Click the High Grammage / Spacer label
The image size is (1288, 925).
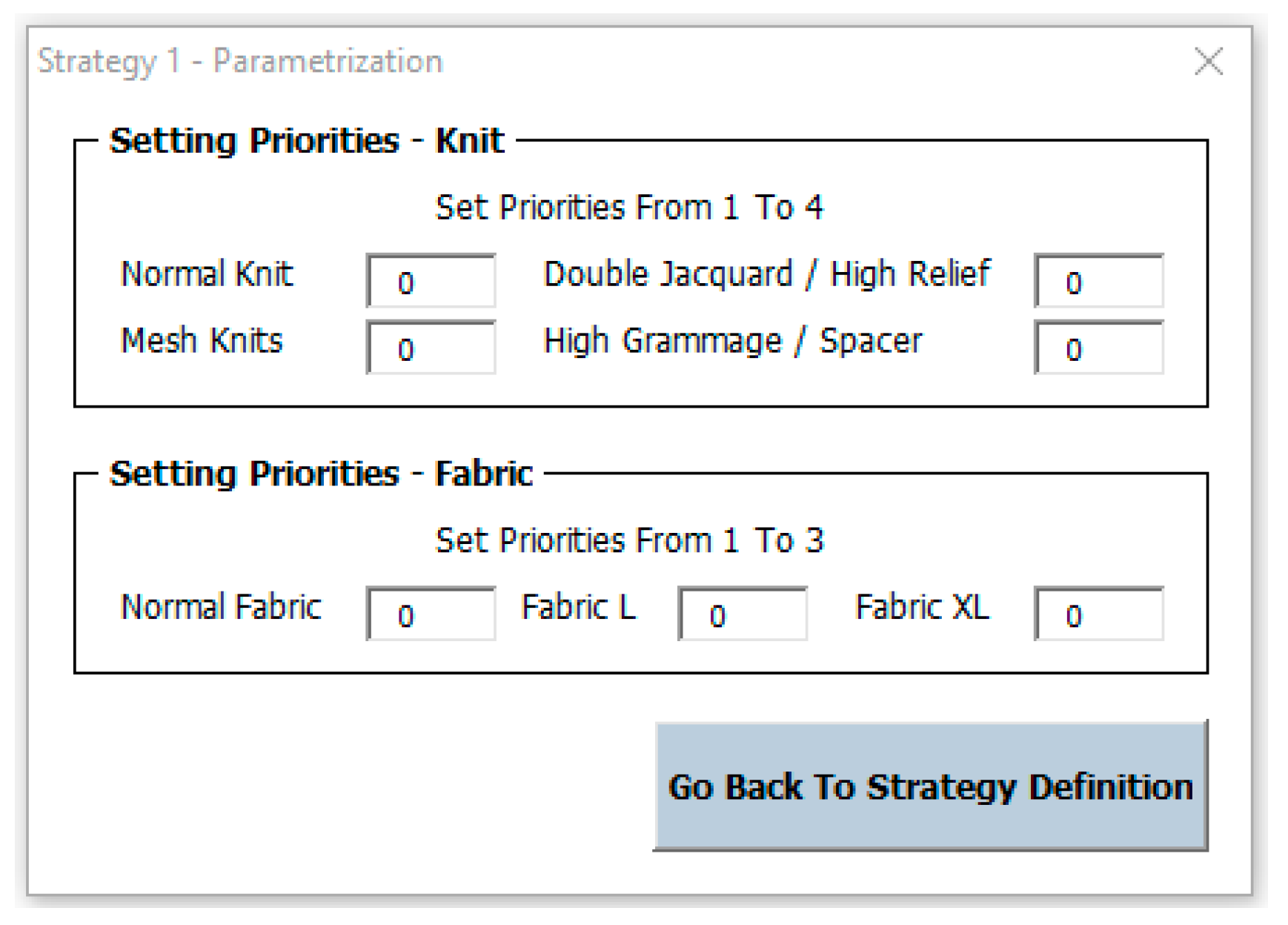click(x=732, y=341)
